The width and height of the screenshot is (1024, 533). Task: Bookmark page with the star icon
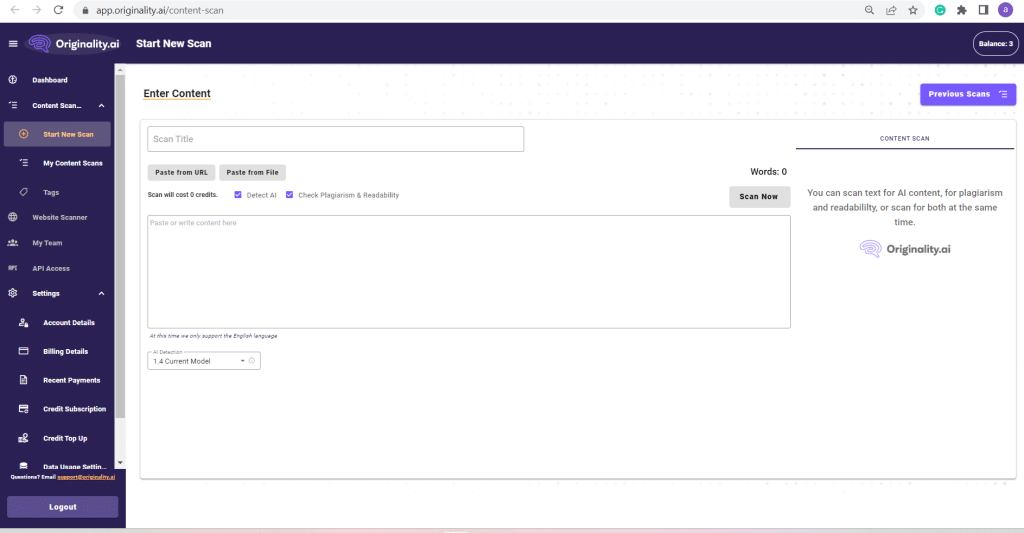[x=913, y=10]
